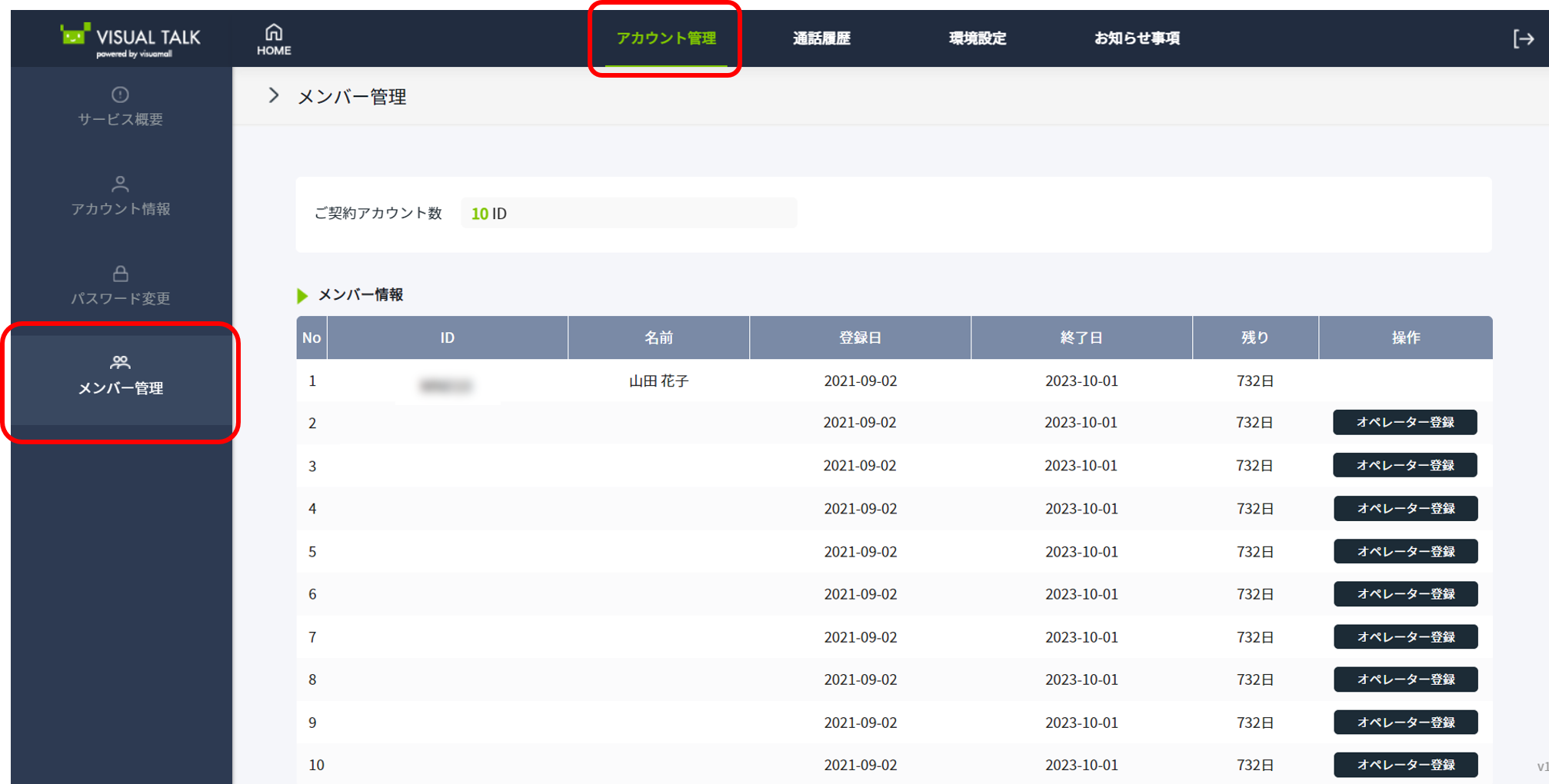The width and height of the screenshot is (1549, 784).
Task: Click the Visual Talk logo
Action: [131, 39]
